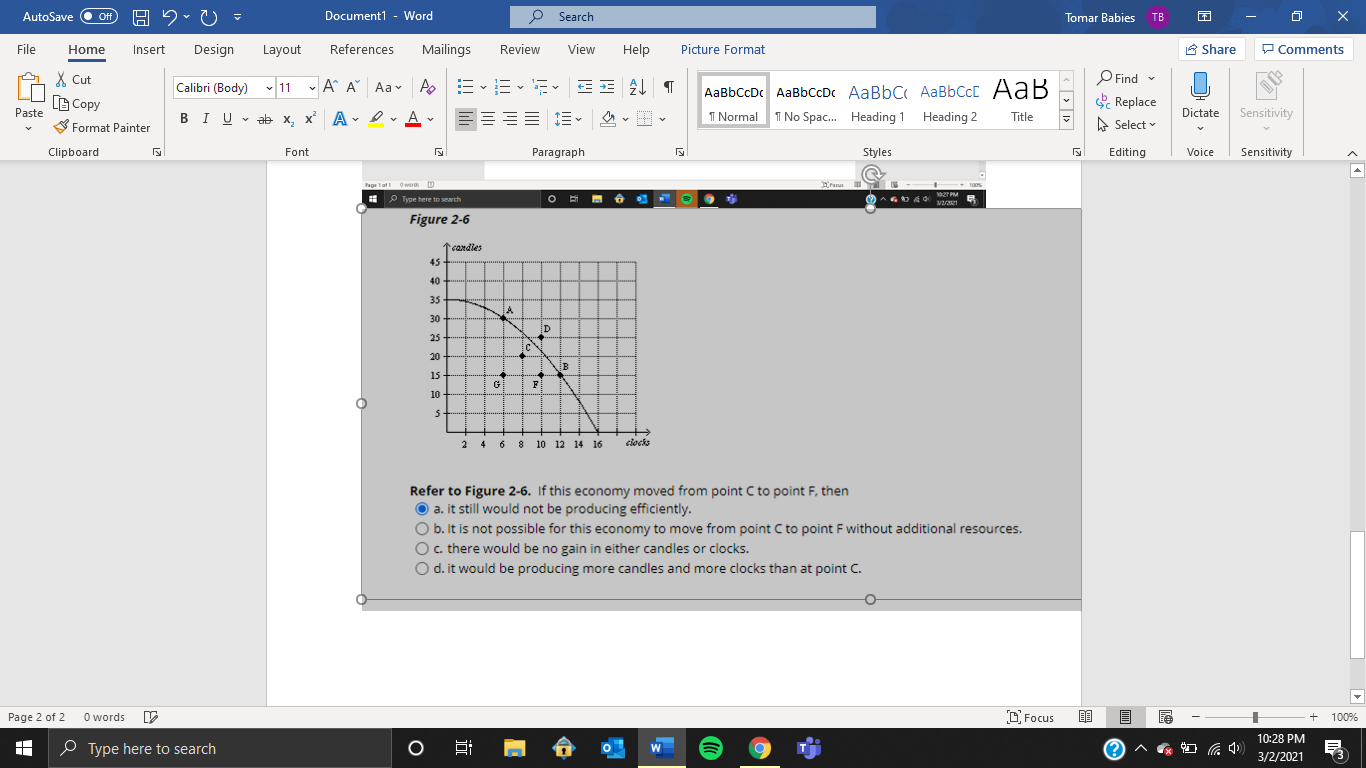Select answer option b radio button
The image size is (1366, 768).
(422, 528)
